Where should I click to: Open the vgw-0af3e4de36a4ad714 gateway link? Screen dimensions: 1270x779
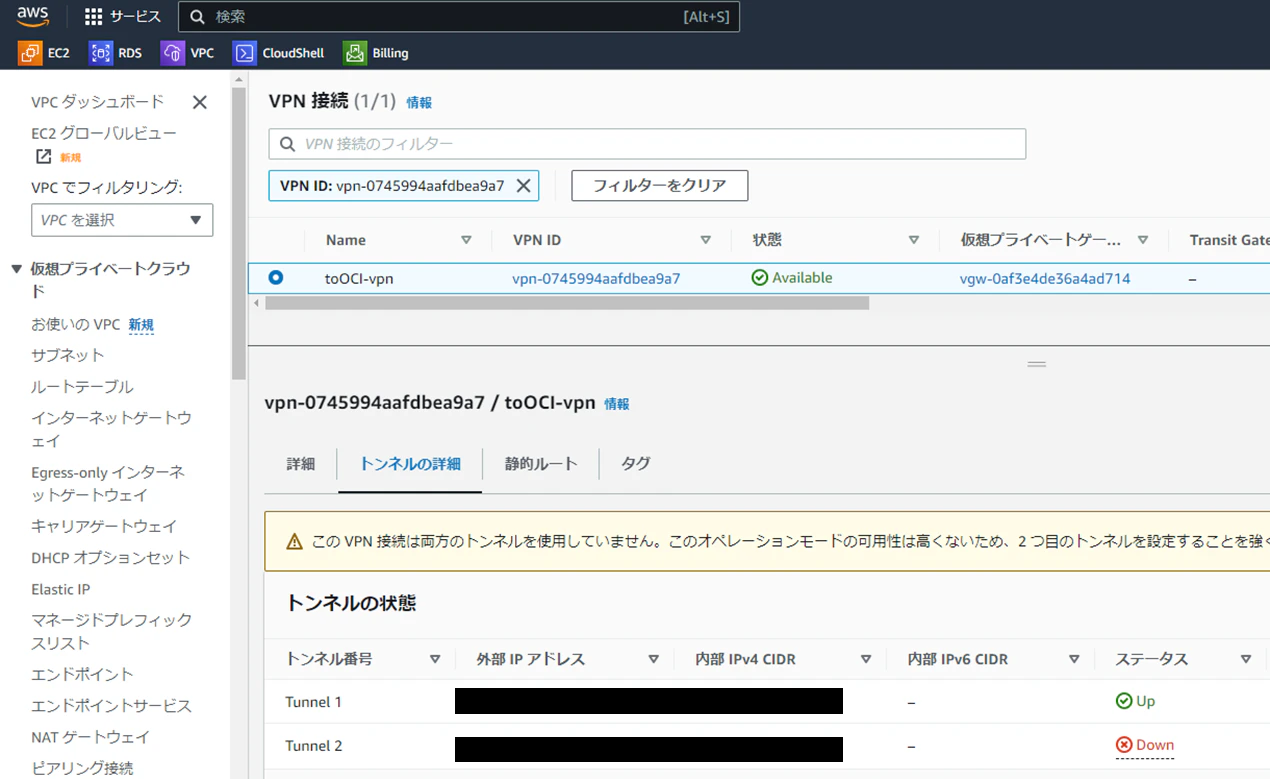1045,278
